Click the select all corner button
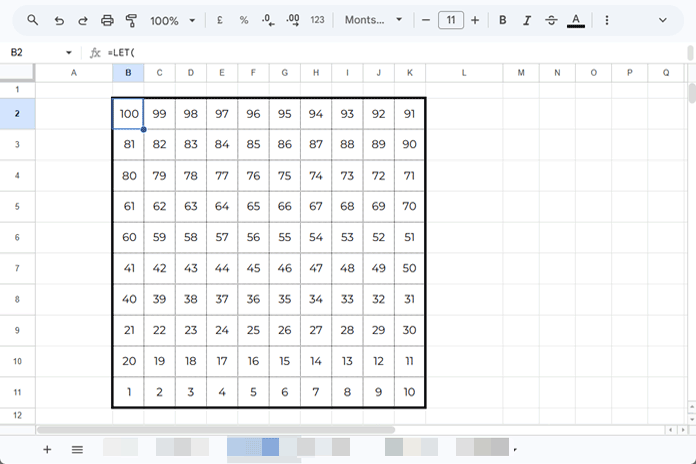 [17, 73]
